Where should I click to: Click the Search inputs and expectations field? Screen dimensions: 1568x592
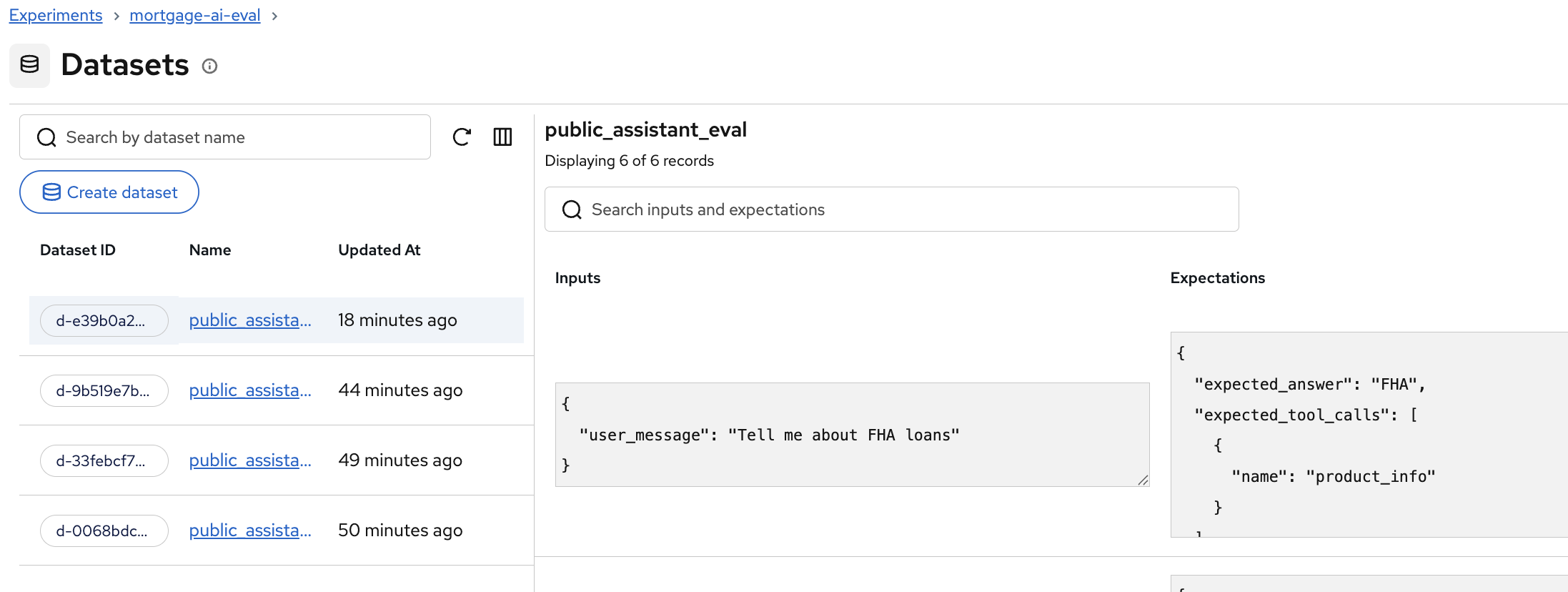click(x=891, y=209)
